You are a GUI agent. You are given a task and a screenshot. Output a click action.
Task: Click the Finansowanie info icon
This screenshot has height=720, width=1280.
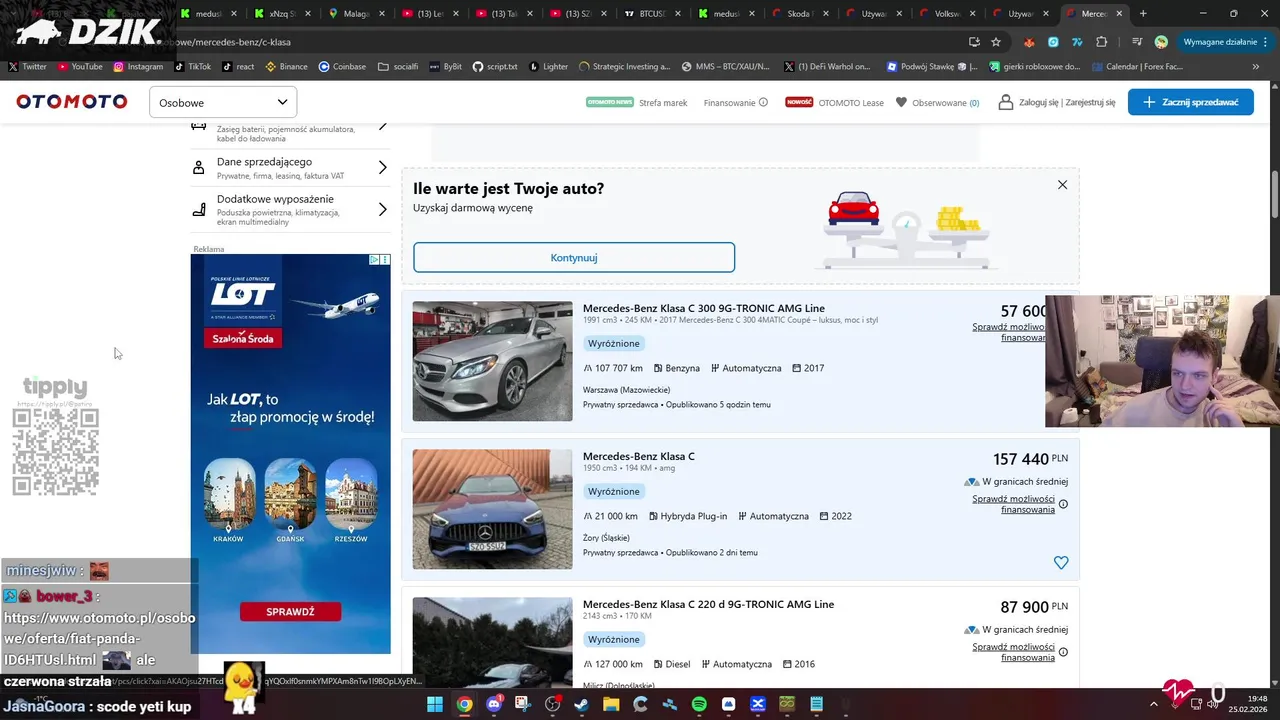763,102
